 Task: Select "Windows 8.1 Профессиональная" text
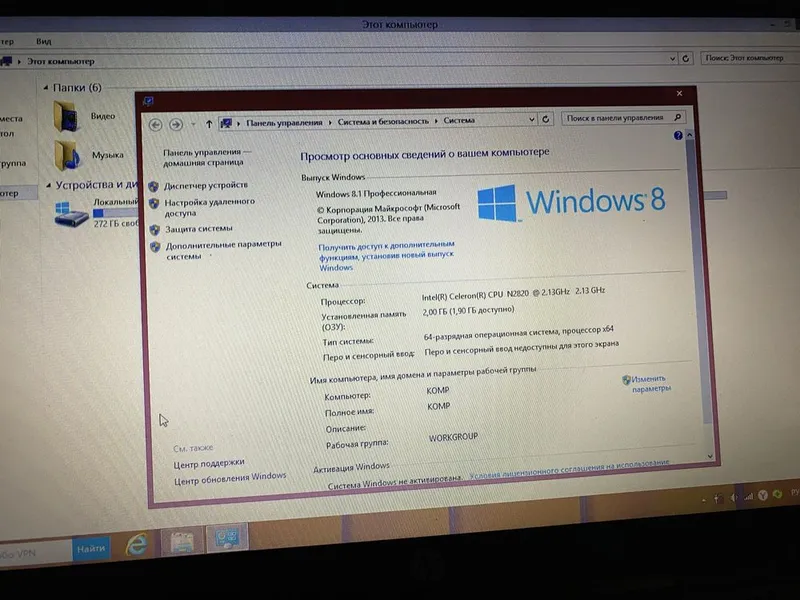click(x=376, y=193)
